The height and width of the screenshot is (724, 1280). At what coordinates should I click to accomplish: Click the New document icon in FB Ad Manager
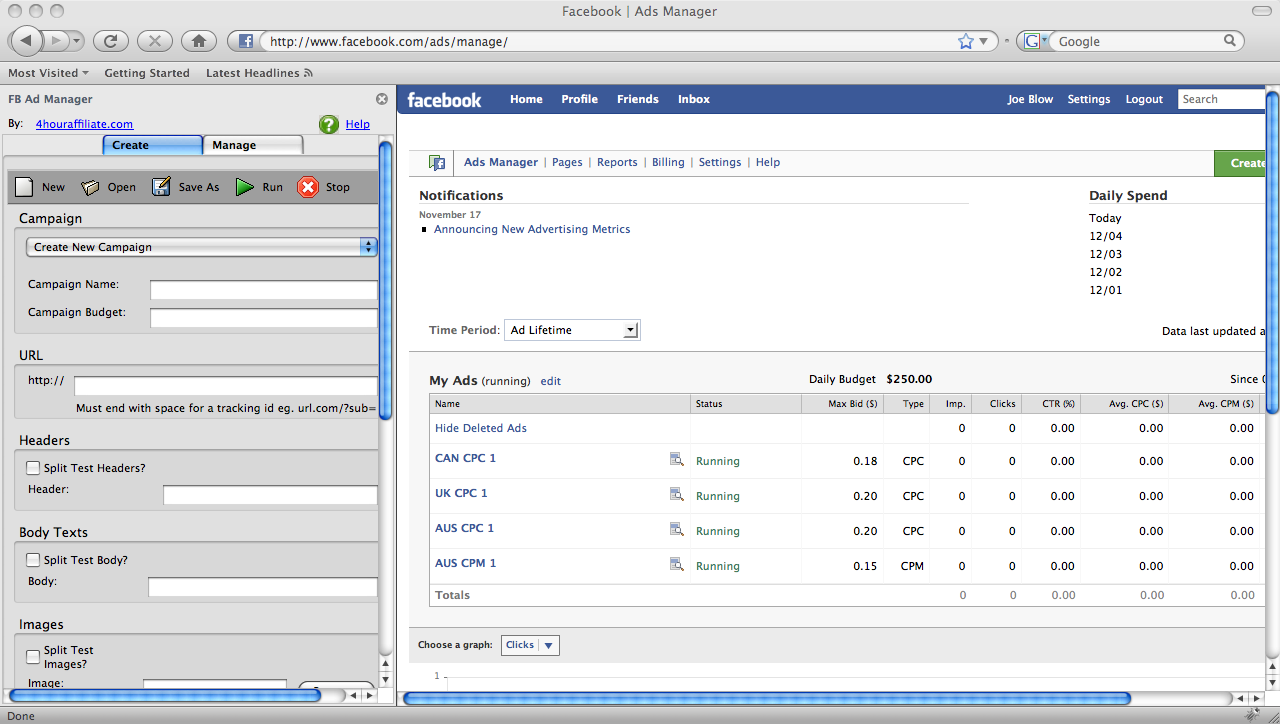[x=25, y=187]
